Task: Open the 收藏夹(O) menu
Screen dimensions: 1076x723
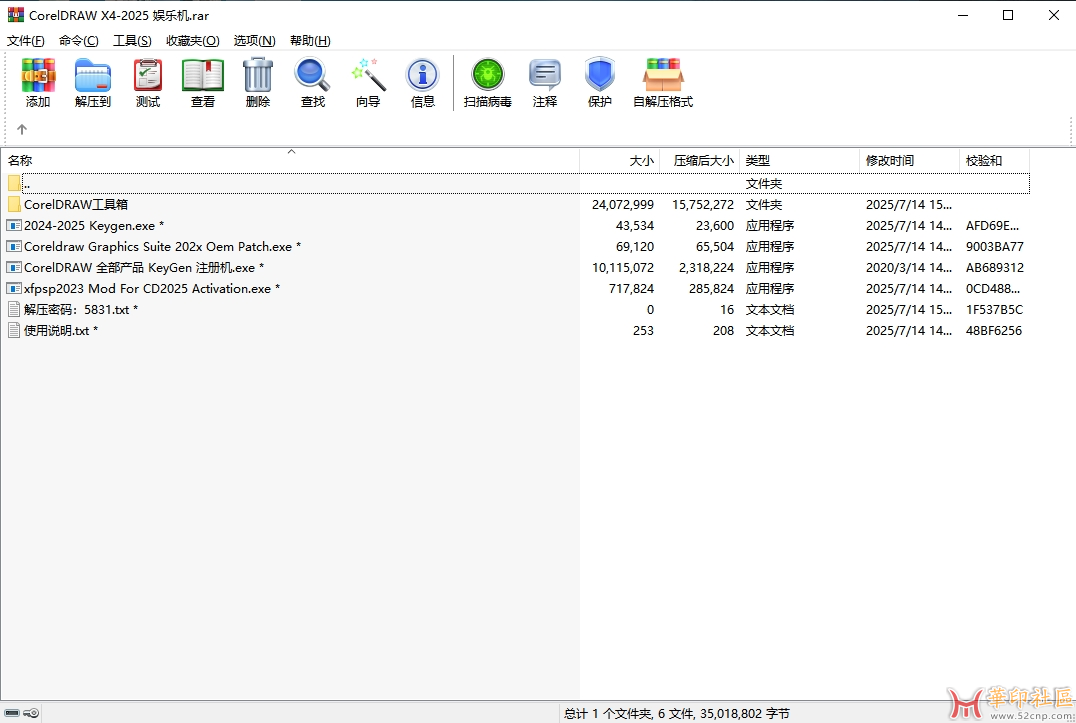Action: click(193, 40)
